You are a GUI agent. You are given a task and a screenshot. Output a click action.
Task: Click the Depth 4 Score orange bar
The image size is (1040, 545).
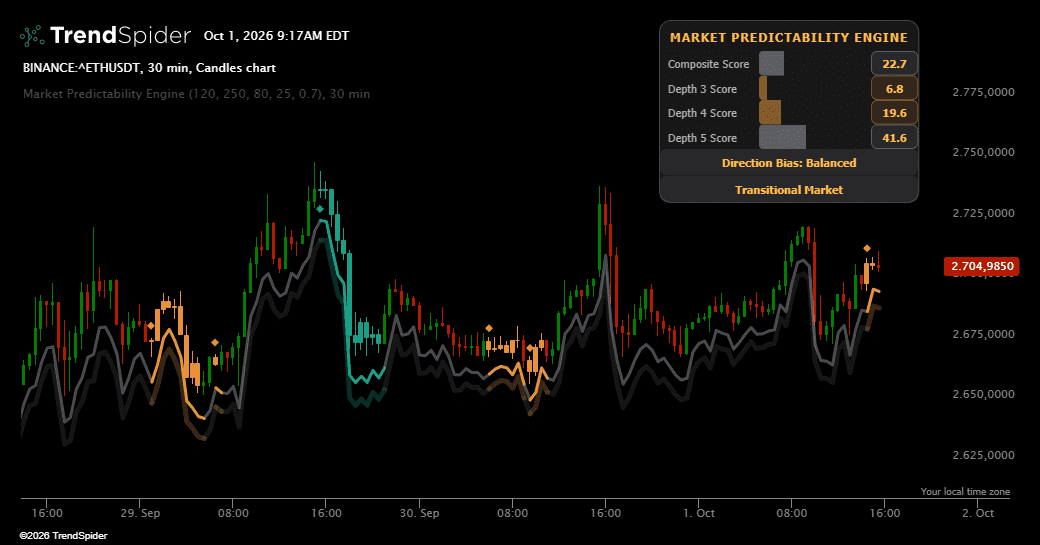coord(770,113)
